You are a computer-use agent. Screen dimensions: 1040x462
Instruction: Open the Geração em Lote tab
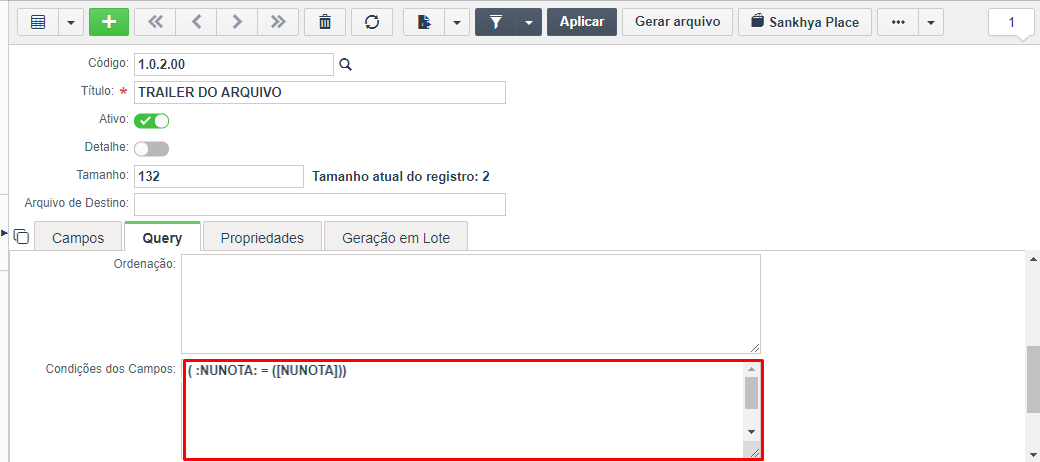point(396,237)
